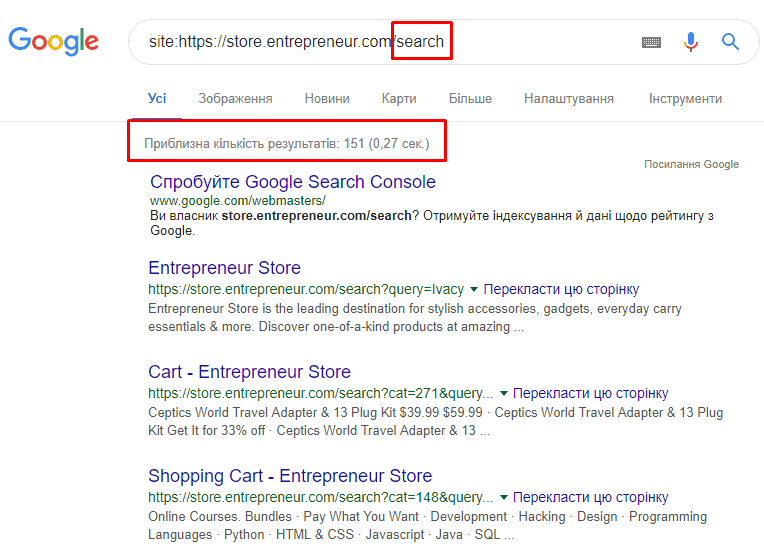Image resolution: width=764 pixels, height=555 pixels.
Task: Select the snippet starting Ceptics World Travel Adapter
Action: (x=436, y=421)
